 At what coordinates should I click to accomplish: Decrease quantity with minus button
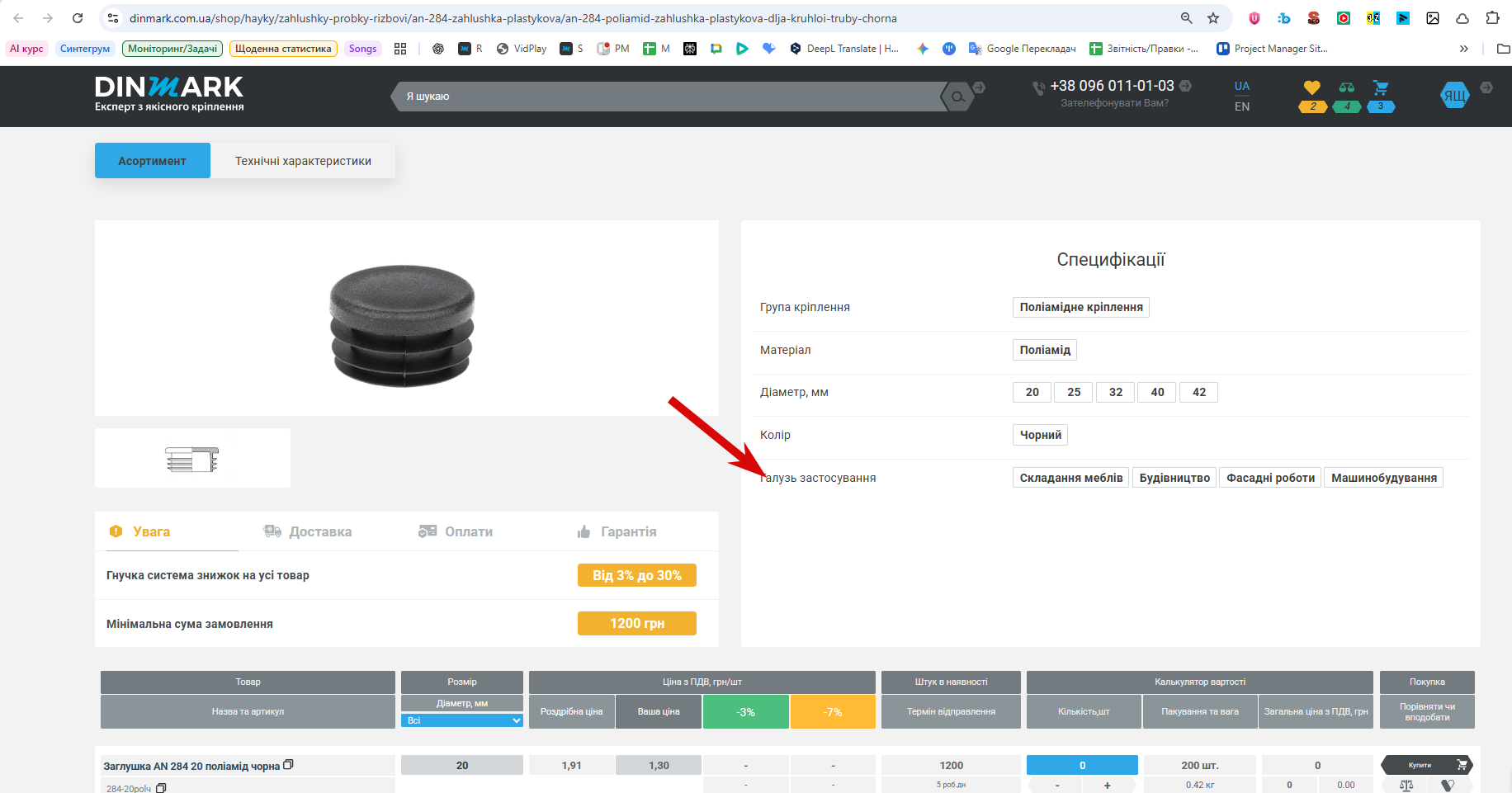[x=1057, y=785]
